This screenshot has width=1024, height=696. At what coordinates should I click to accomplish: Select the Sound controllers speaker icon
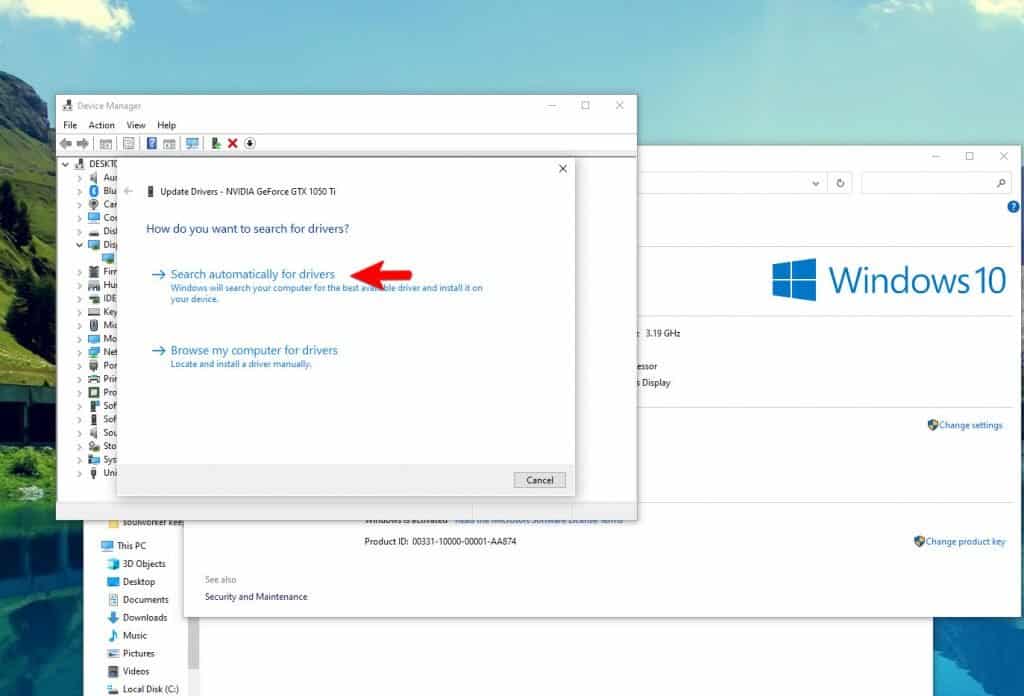coord(93,432)
